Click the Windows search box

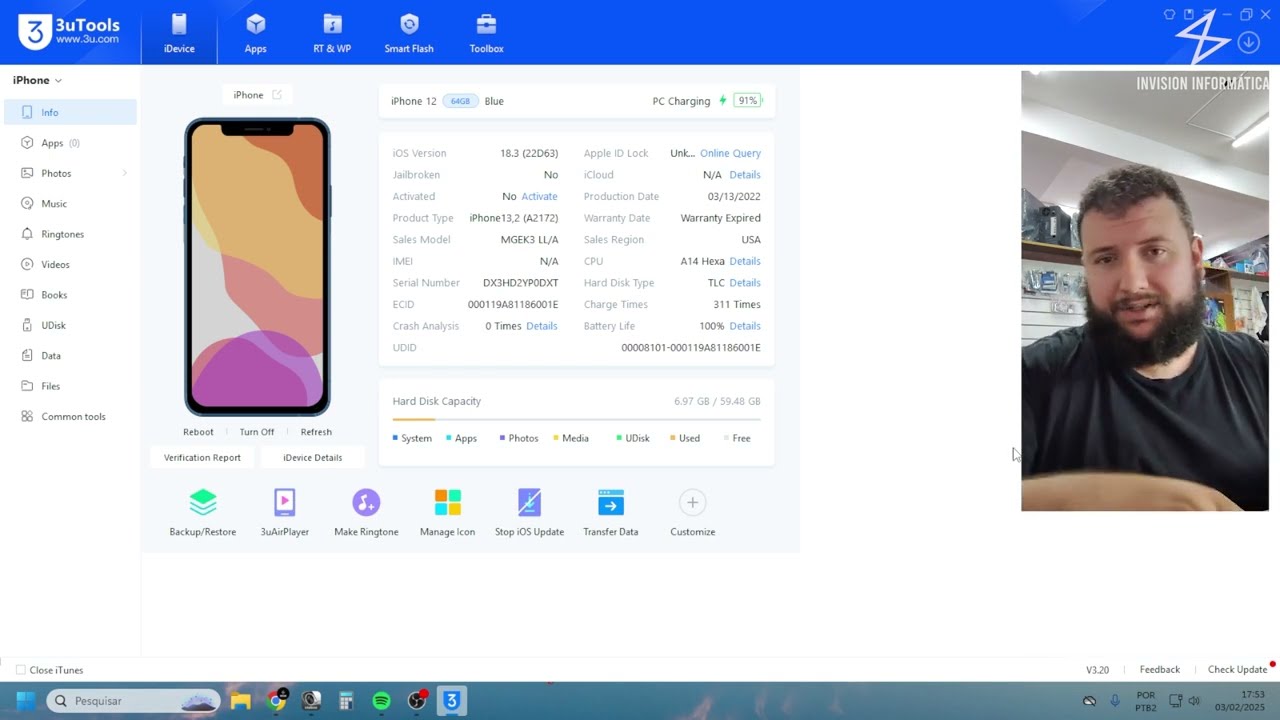click(x=133, y=701)
